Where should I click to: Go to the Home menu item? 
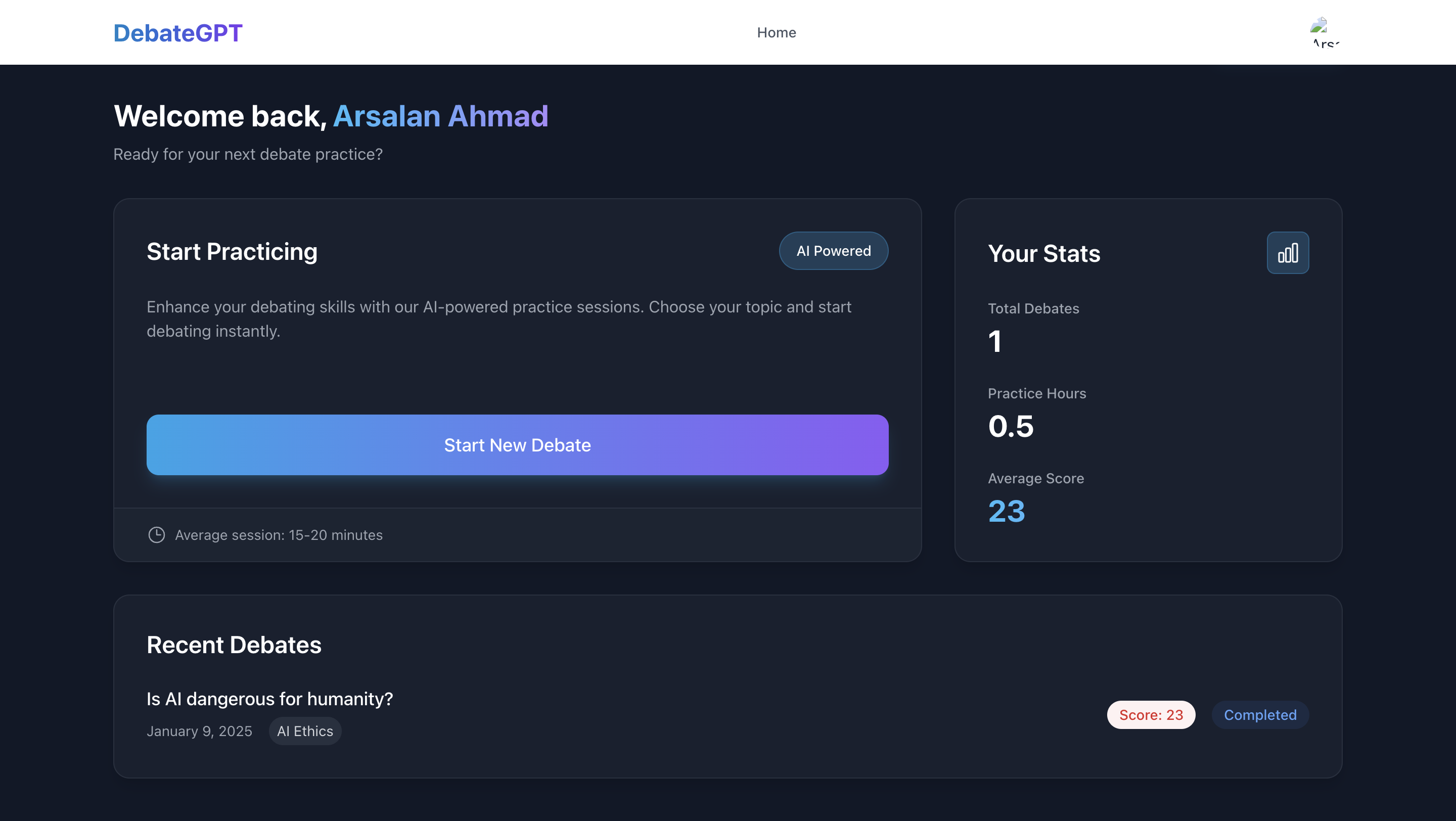point(776,33)
